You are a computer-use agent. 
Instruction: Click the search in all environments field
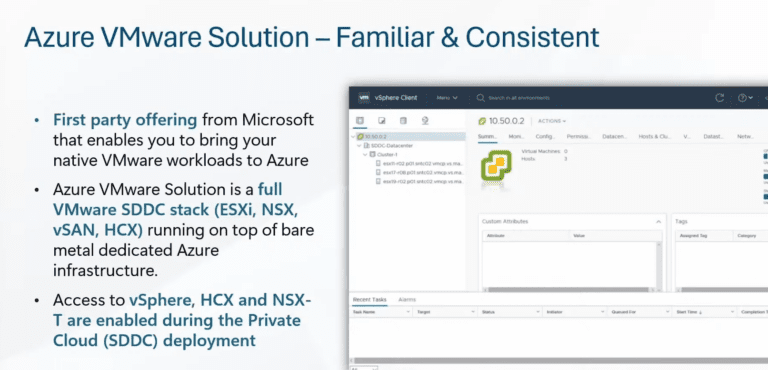[519, 98]
